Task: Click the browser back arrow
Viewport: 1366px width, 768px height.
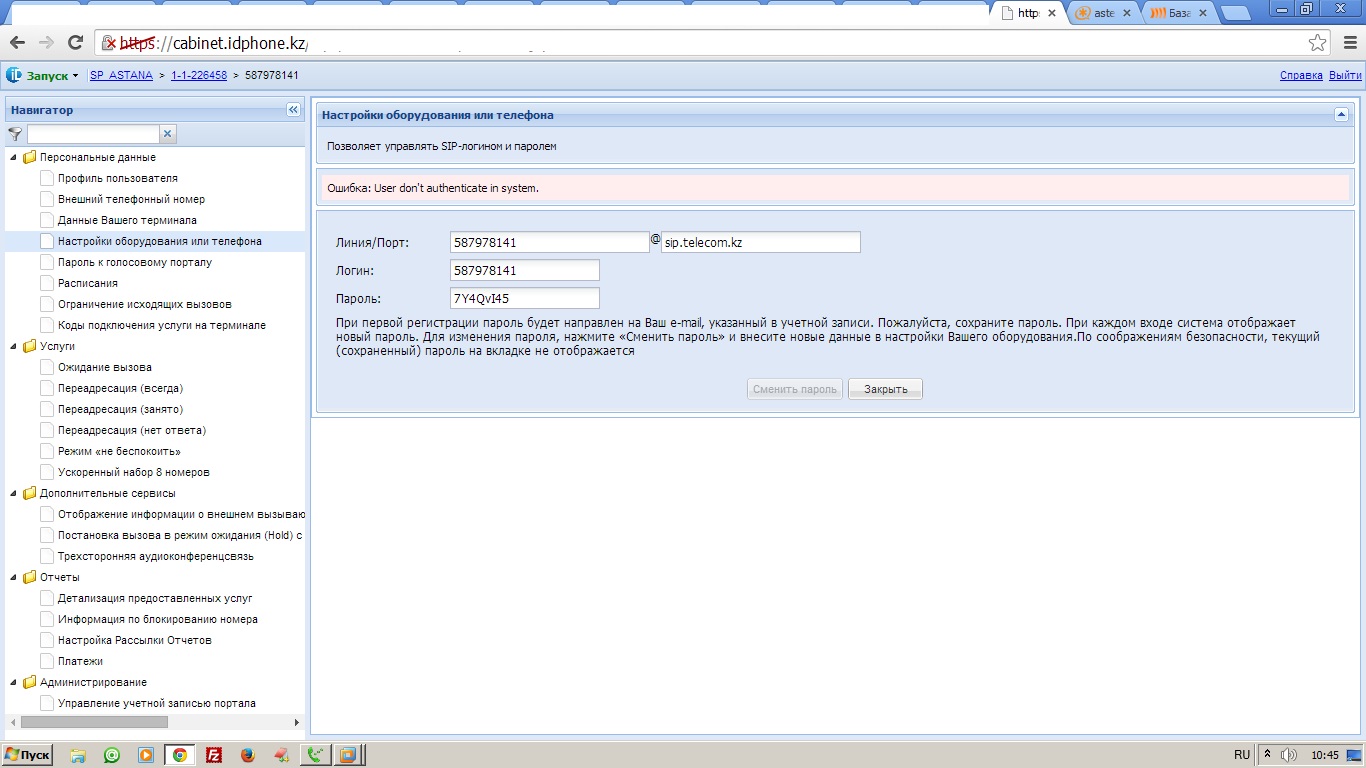Action: pyautogui.click(x=17, y=43)
